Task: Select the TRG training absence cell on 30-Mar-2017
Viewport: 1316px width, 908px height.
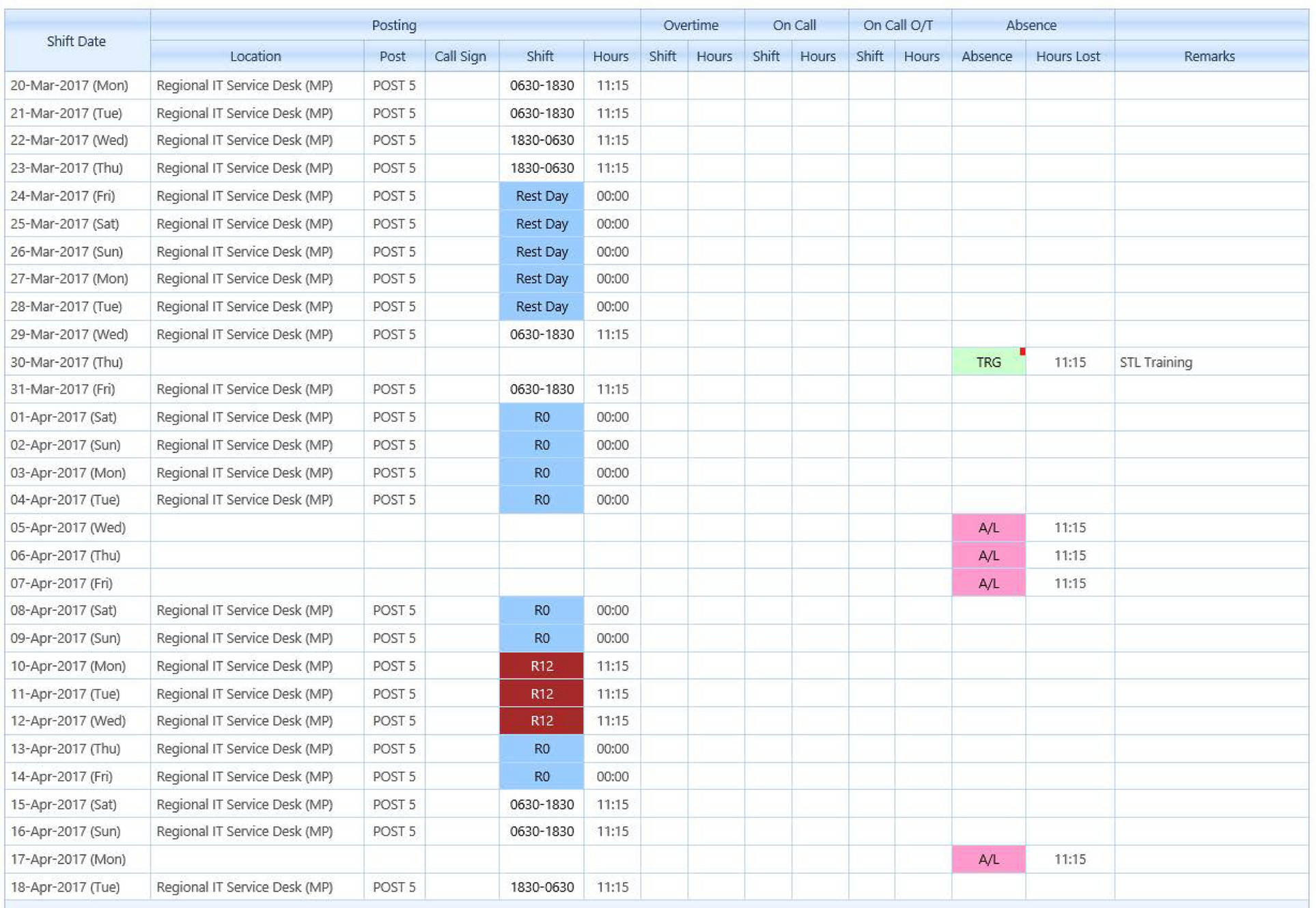Action: pos(988,362)
